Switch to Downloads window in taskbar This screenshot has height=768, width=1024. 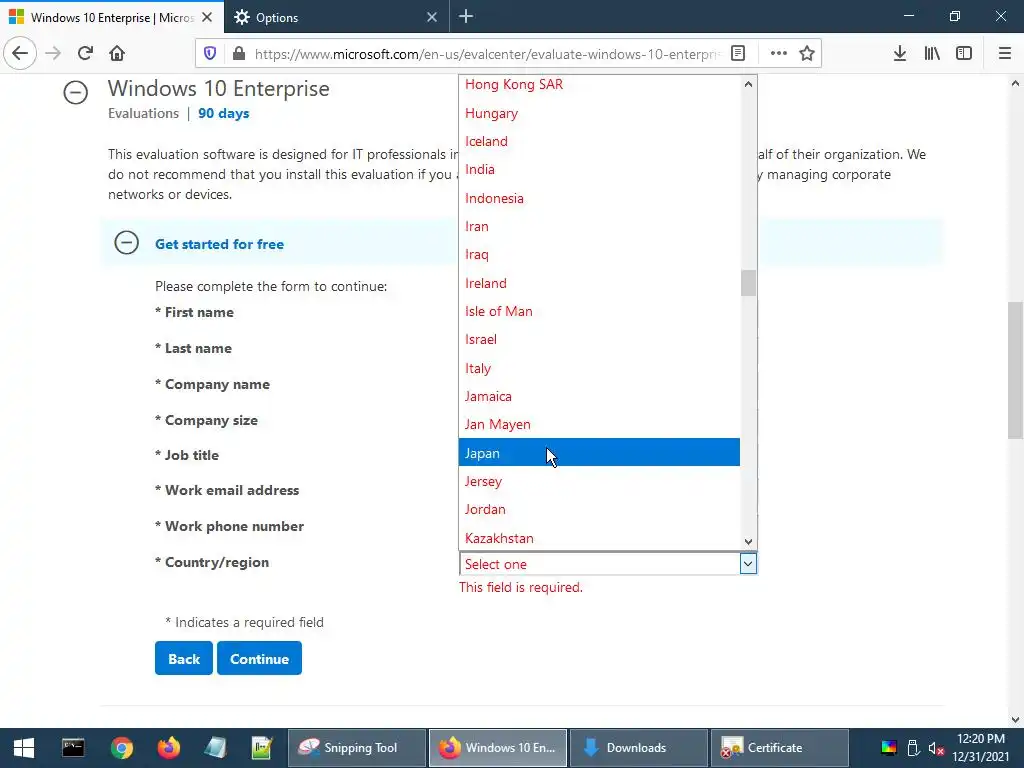click(639, 748)
